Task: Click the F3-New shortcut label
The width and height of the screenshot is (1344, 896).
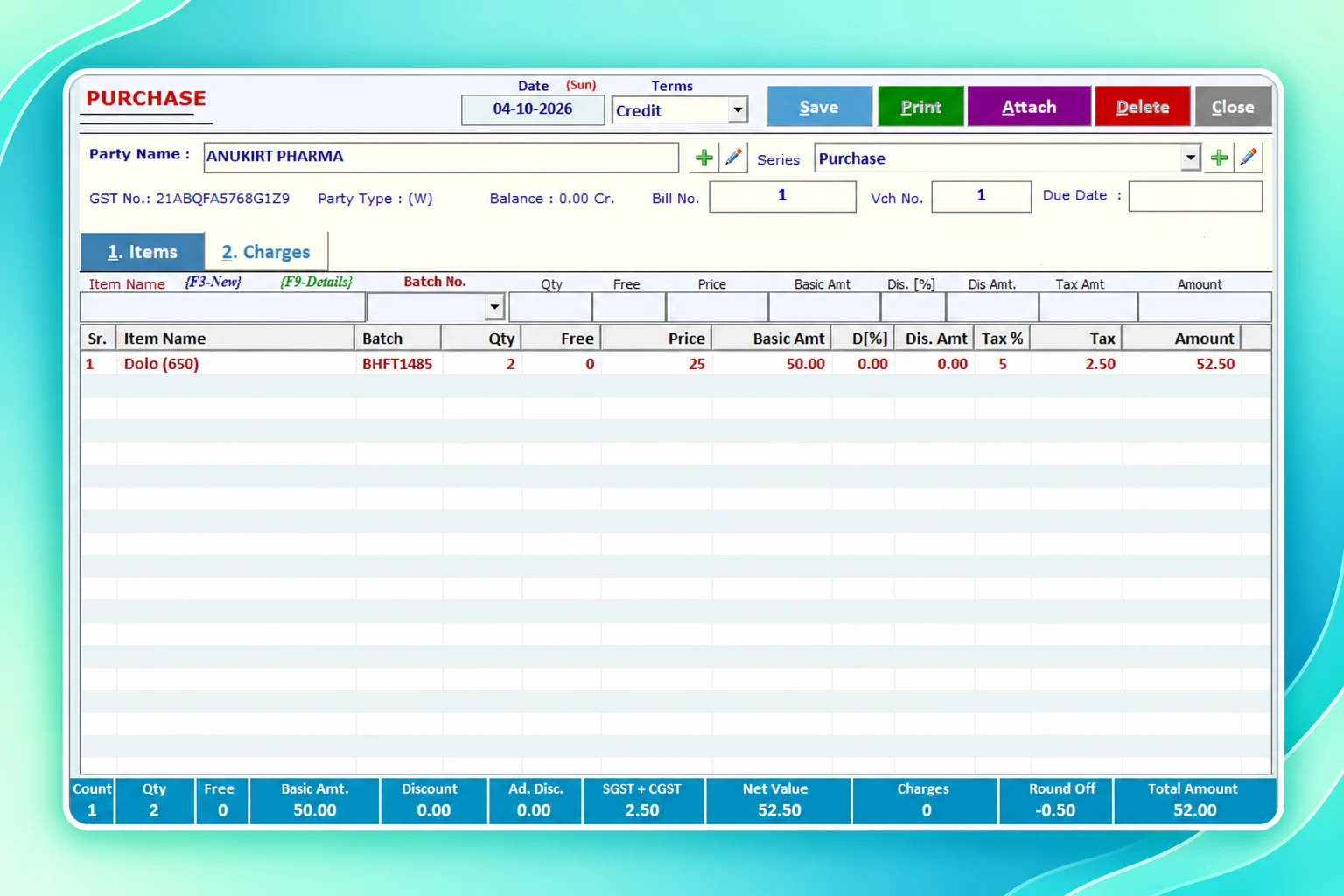Action: 213,282
